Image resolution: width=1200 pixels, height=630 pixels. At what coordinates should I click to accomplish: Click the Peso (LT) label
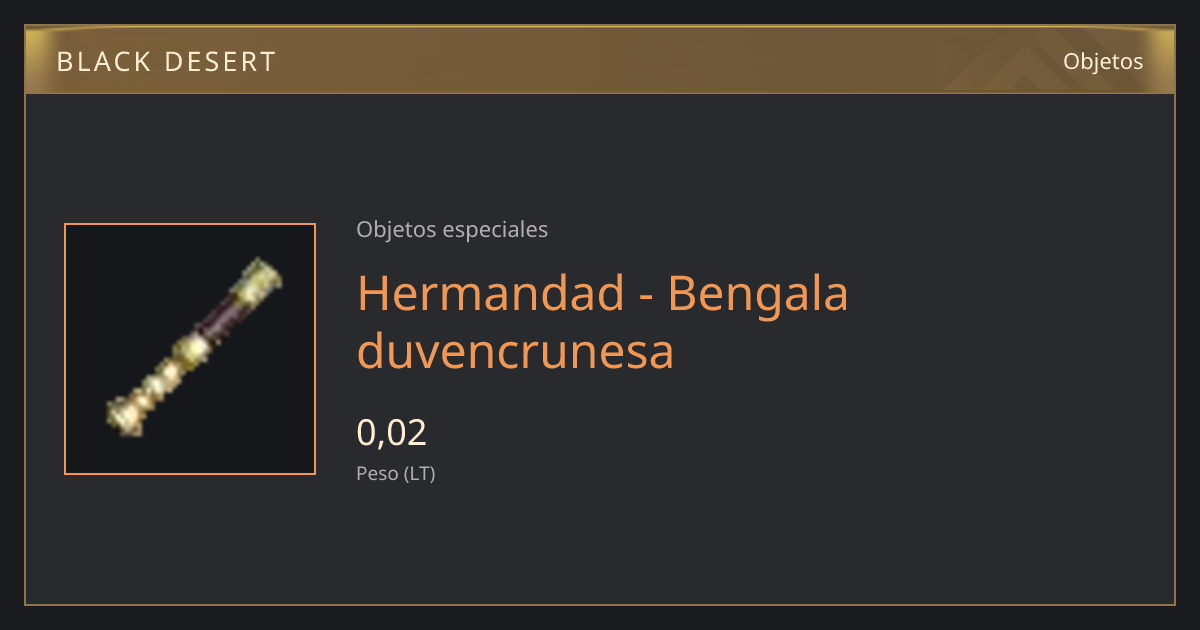coord(396,474)
